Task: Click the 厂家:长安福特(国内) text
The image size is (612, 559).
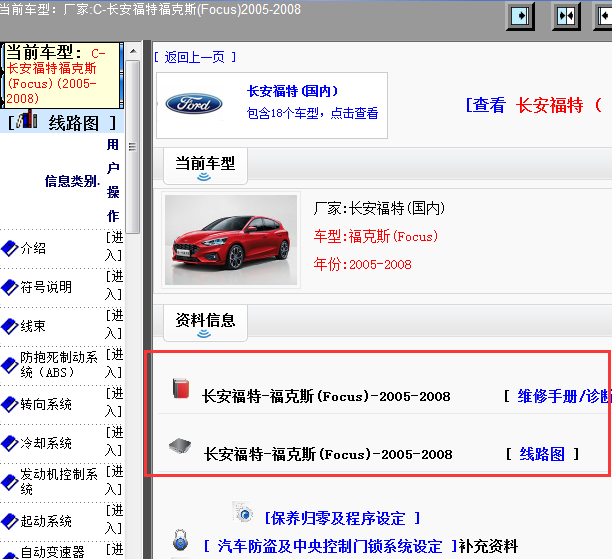Action: pyautogui.click(x=379, y=208)
